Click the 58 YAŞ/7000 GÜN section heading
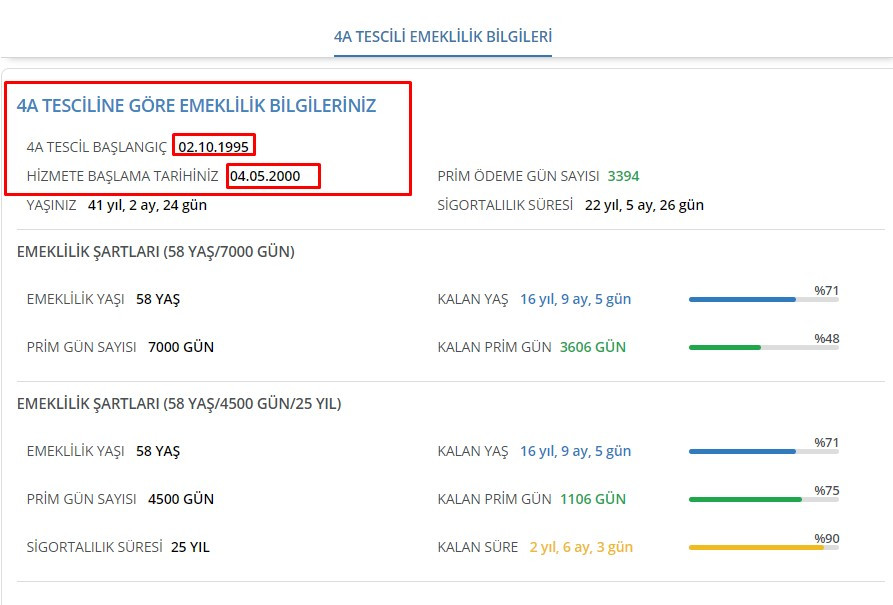 (156, 252)
